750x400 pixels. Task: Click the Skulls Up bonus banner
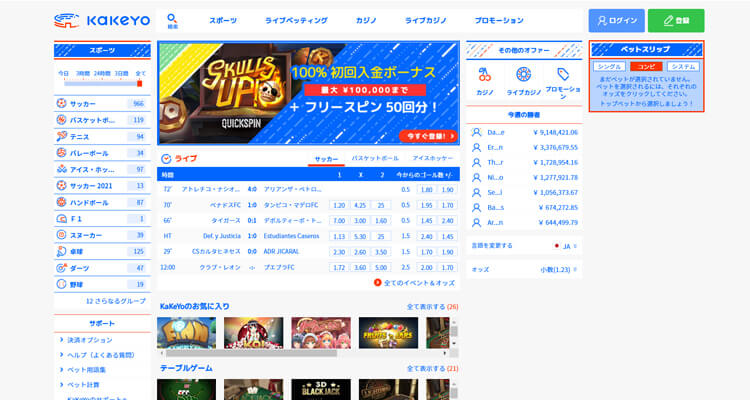(309, 93)
